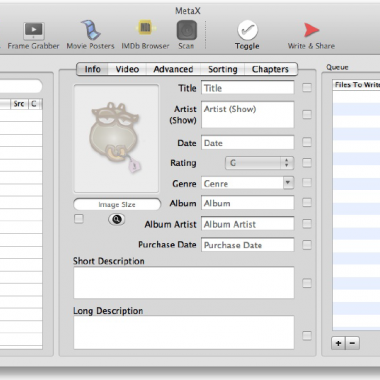Click the Artist (Show) text field
The width and height of the screenshot is (380, 380).
(x=248, y=115)
